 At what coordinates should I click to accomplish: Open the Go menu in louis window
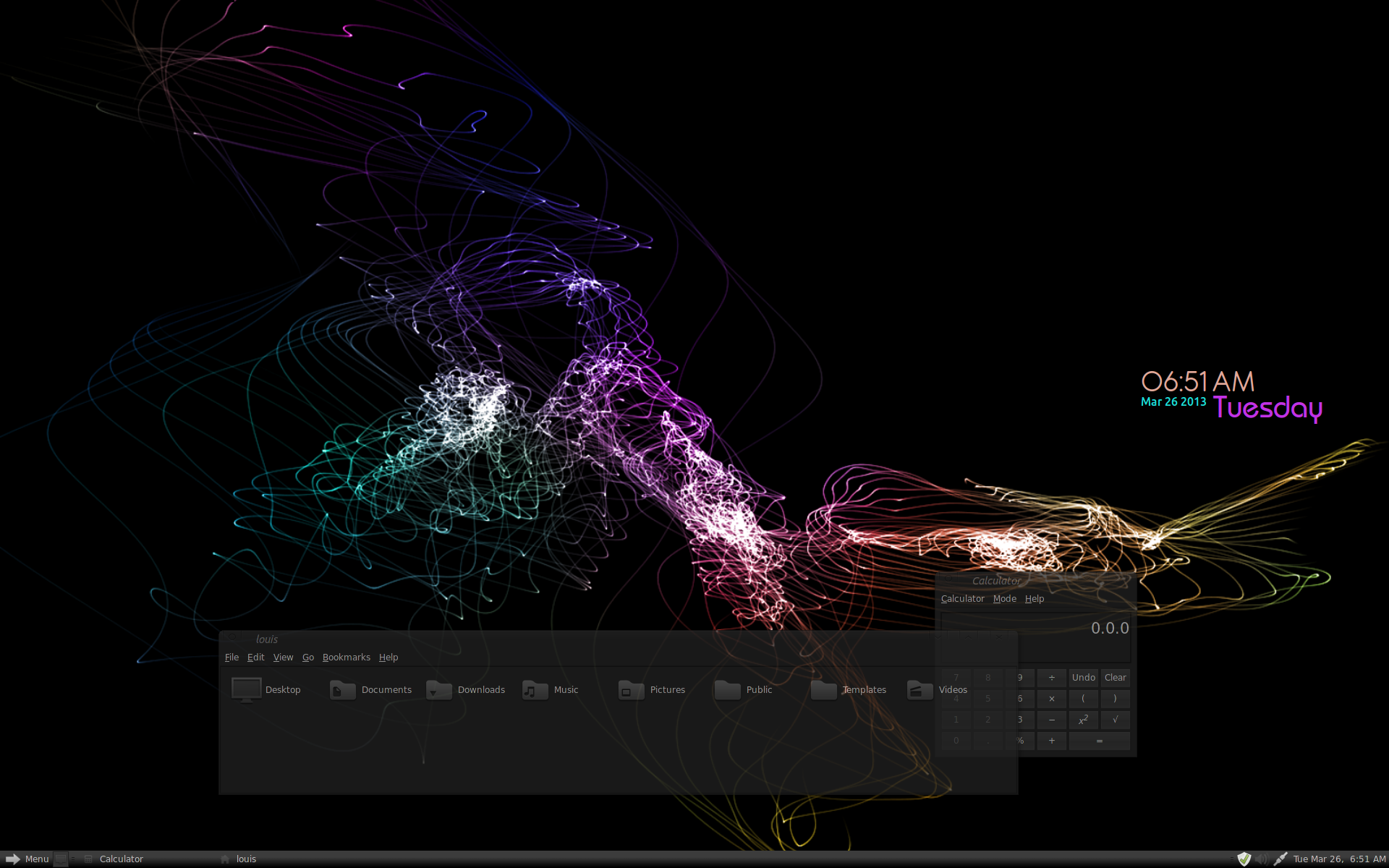tap(308, 658)
